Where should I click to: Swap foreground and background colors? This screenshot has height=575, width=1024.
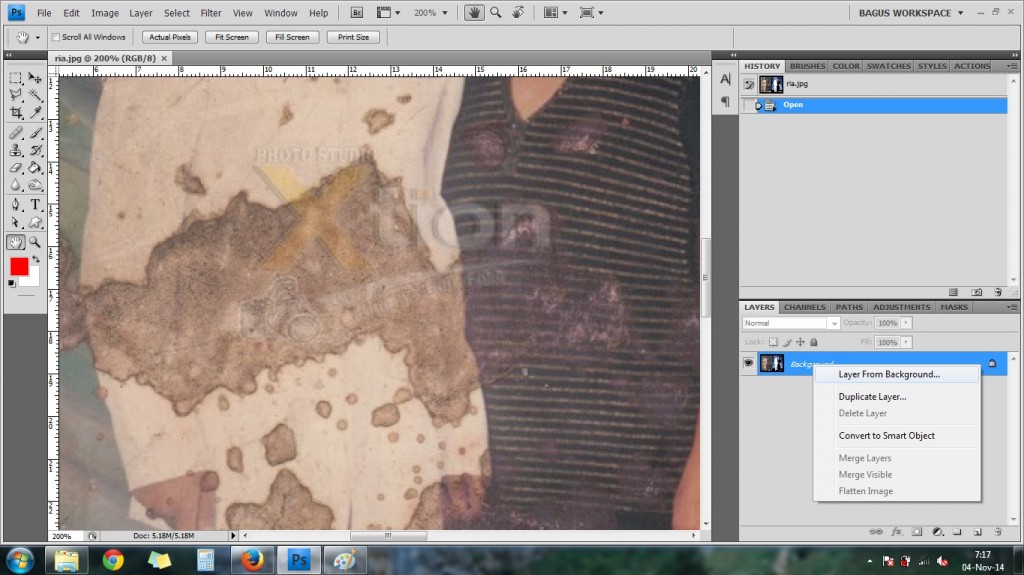pos(36,259)
